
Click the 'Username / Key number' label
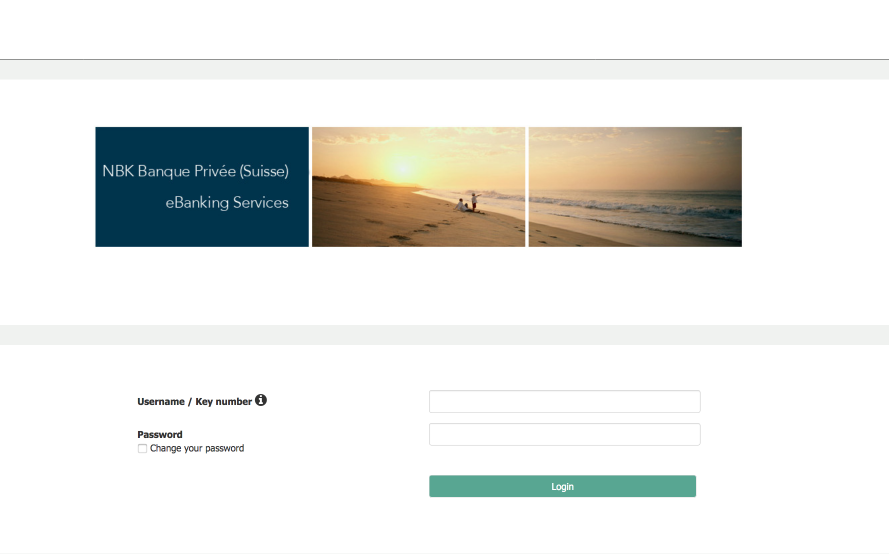click(194, 401)
